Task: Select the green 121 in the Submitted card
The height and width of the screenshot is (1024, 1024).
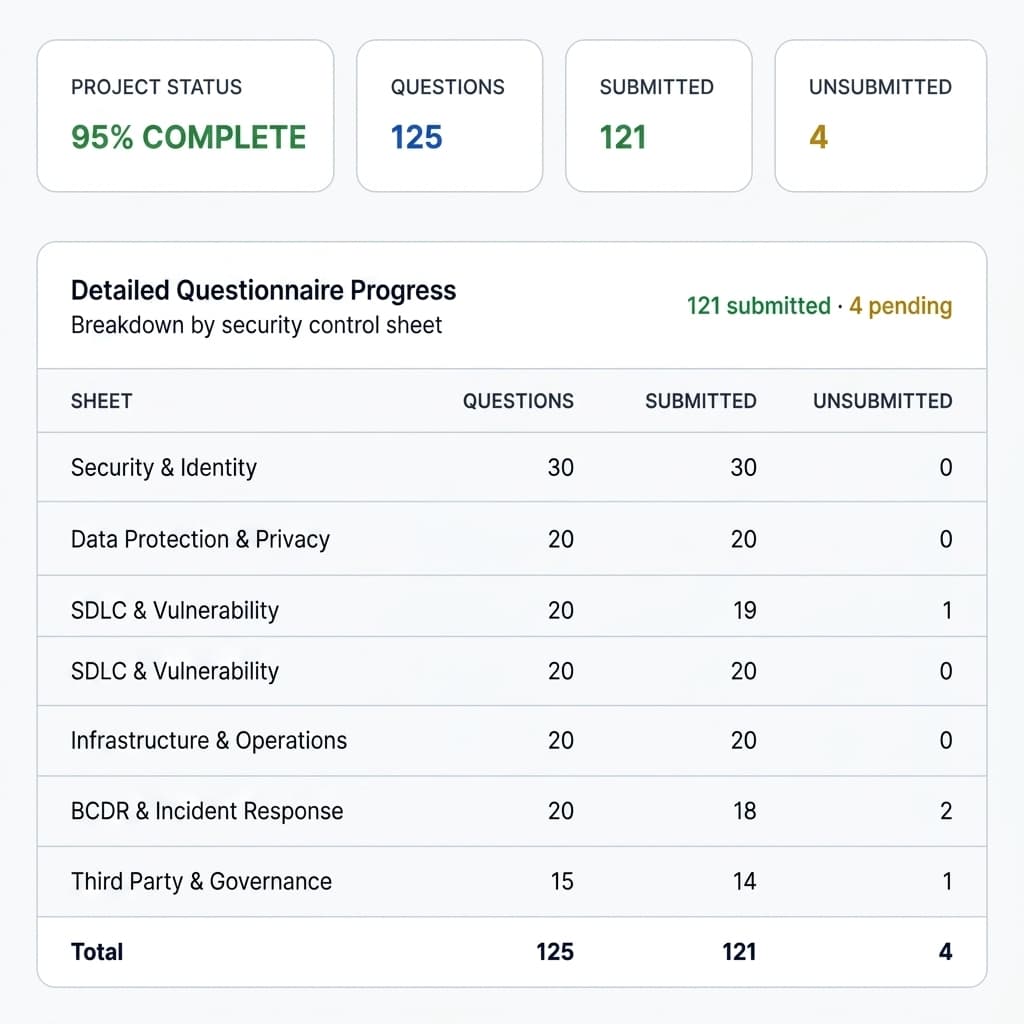Action: click(623, 137)
